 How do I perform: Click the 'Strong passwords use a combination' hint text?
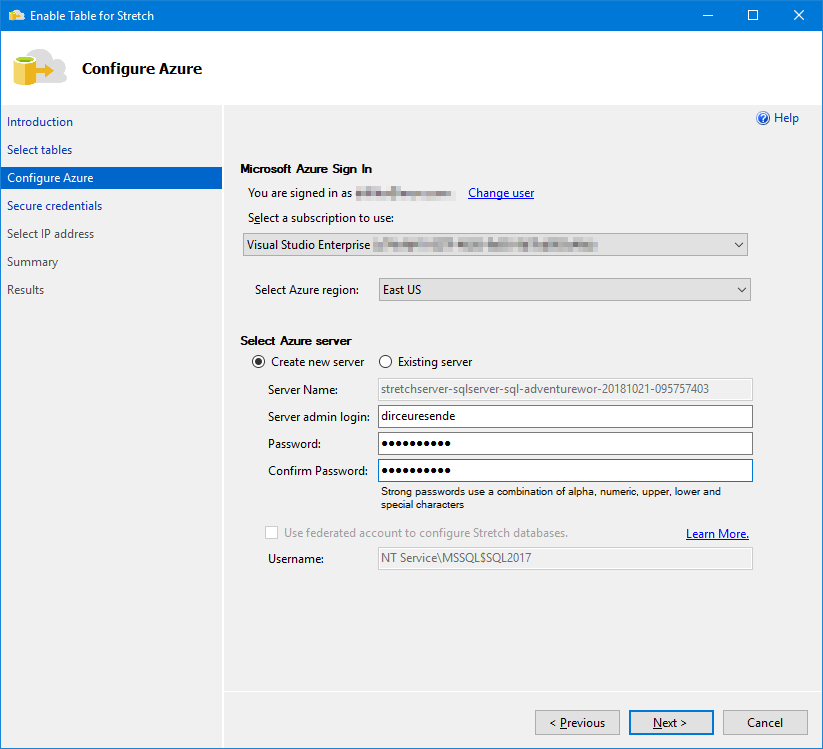tap(551, 498)
